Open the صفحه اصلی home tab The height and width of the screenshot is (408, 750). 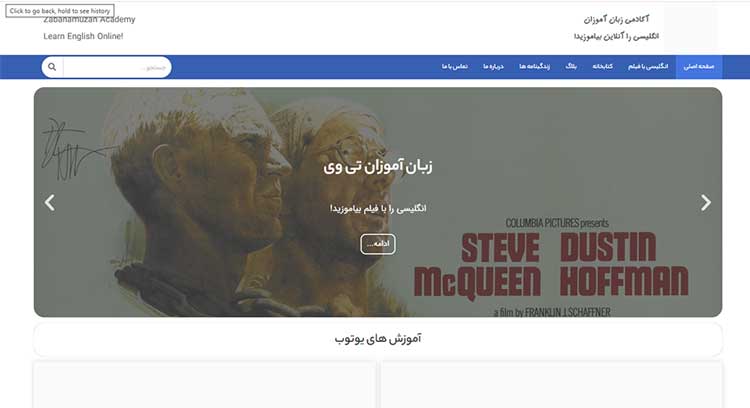[699, 67]
